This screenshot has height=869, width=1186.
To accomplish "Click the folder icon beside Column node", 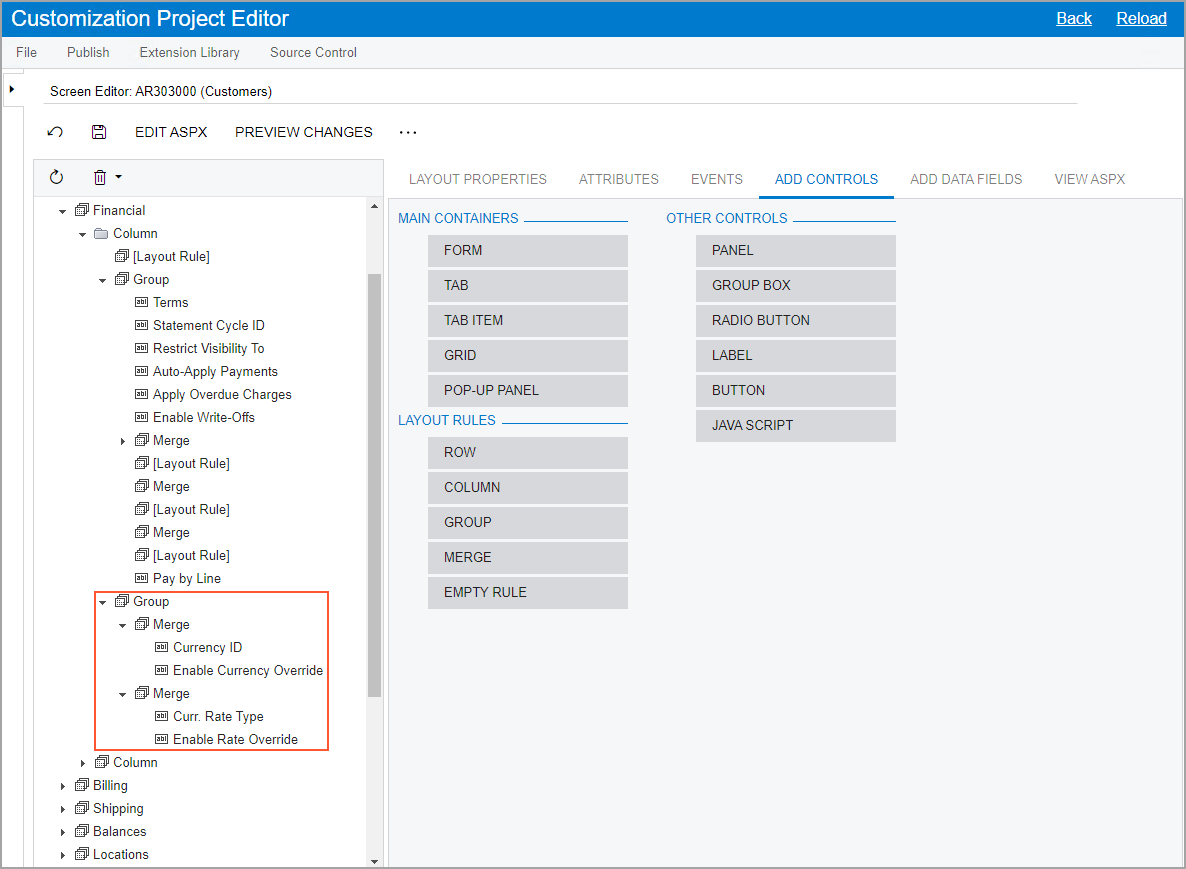I will [101, 233].
